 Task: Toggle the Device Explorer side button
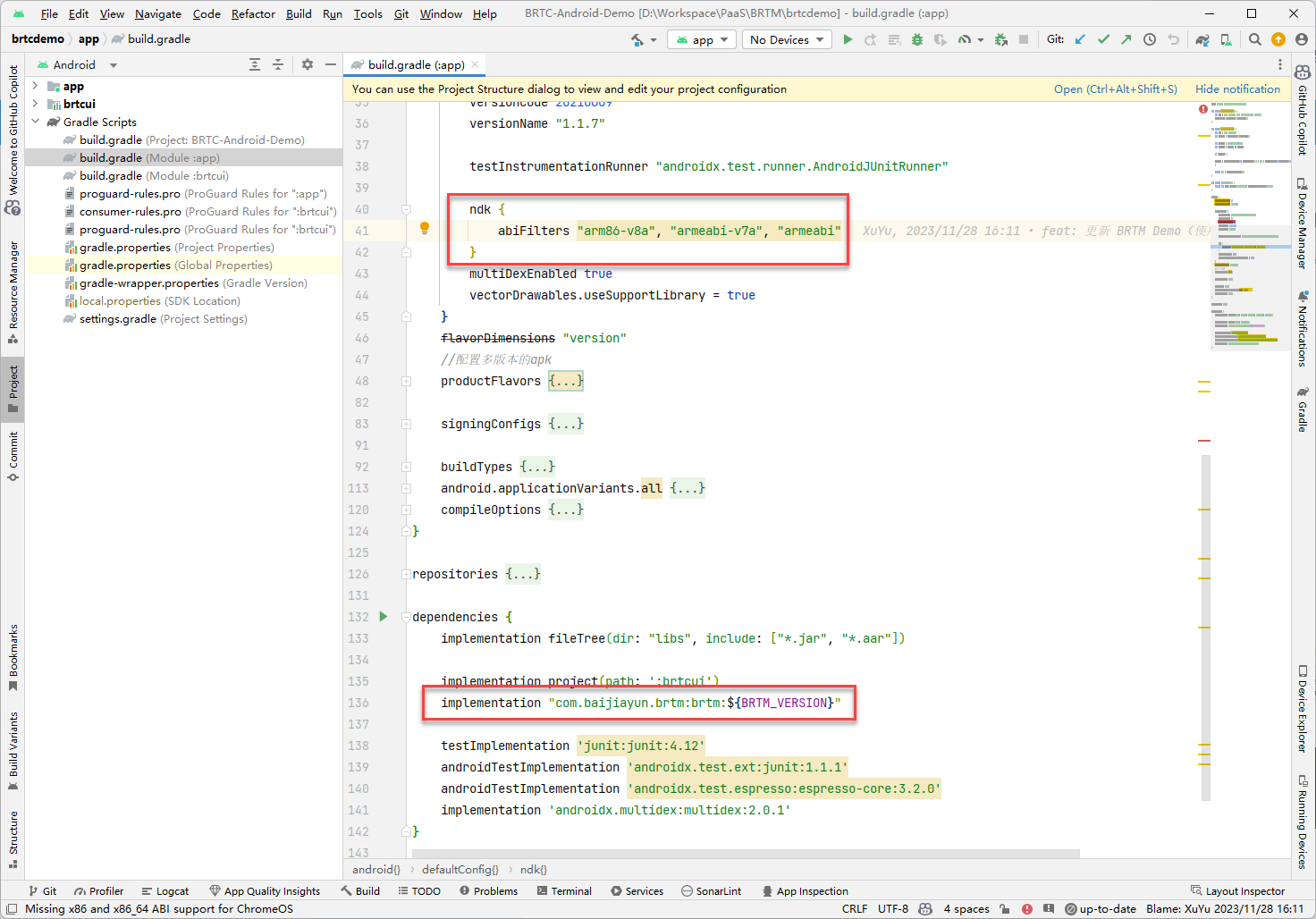[1303, 709]
